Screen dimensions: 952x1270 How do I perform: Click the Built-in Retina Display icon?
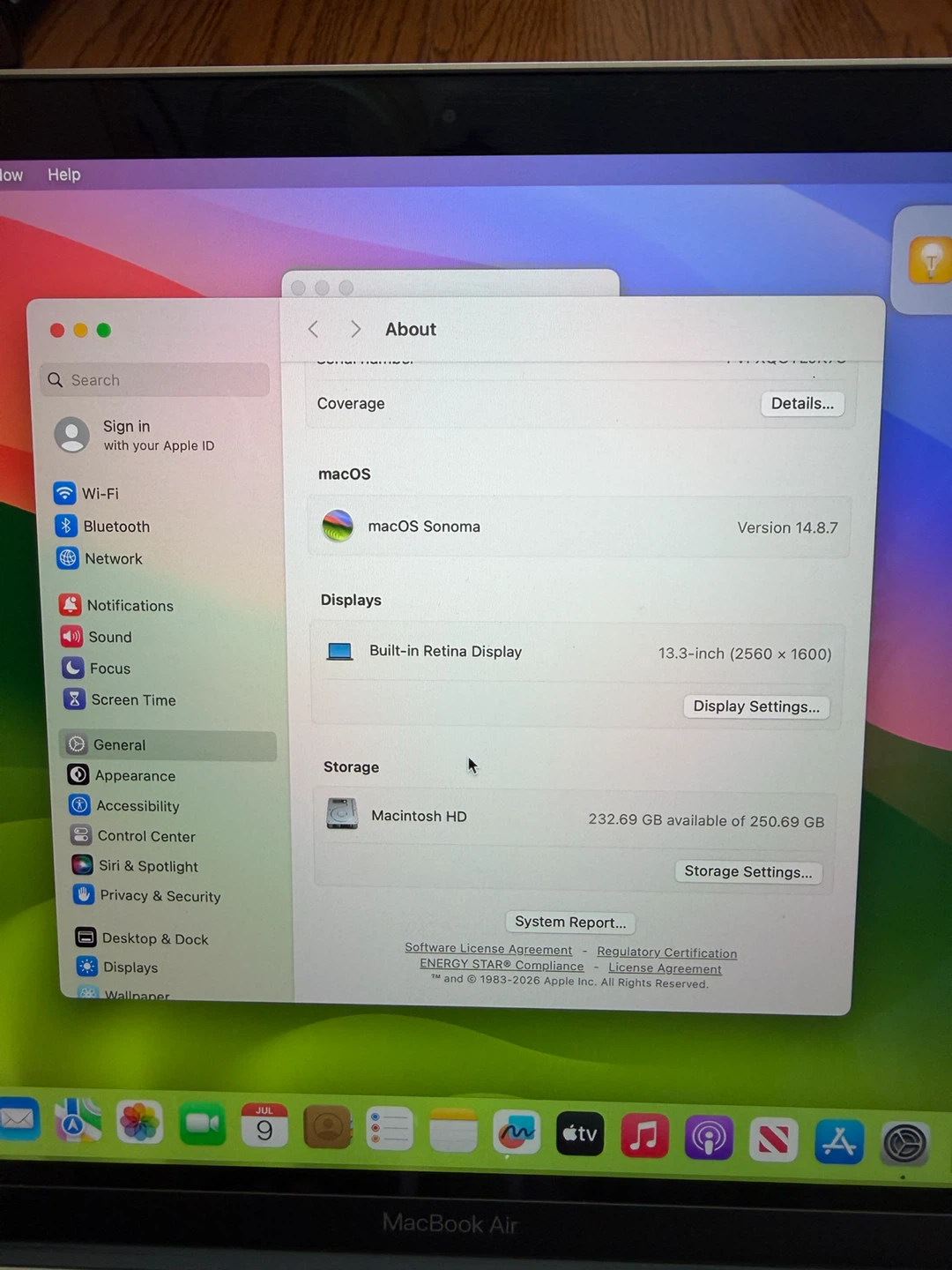(339, 652)
